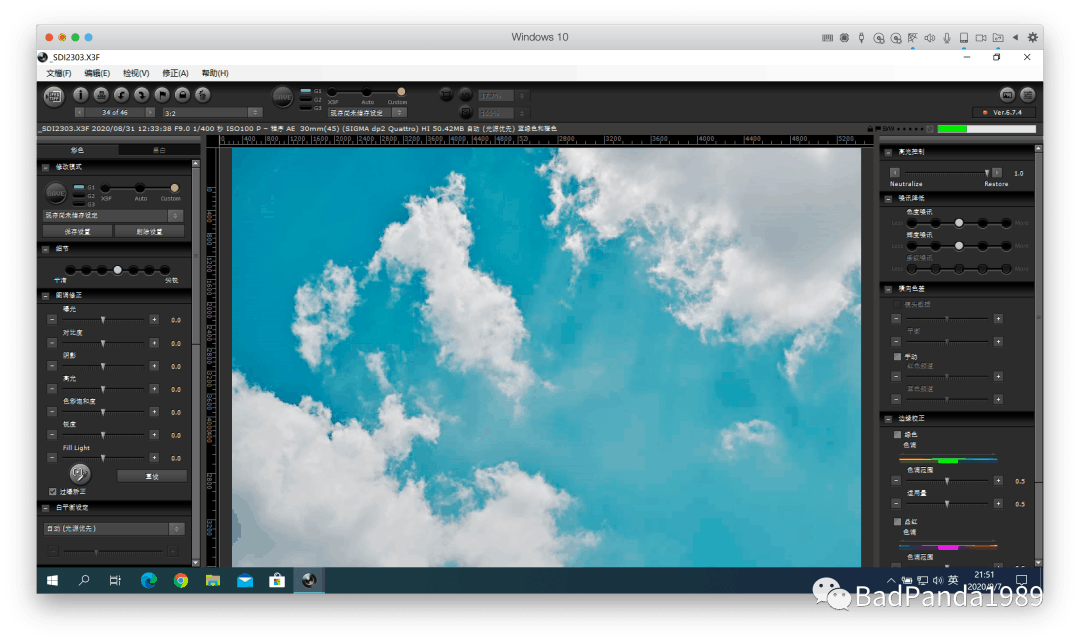Screen dimensions: 1080x642
Task: Collapse the tone adjustment section with Fill Light
Action: [x=45, y=296]
